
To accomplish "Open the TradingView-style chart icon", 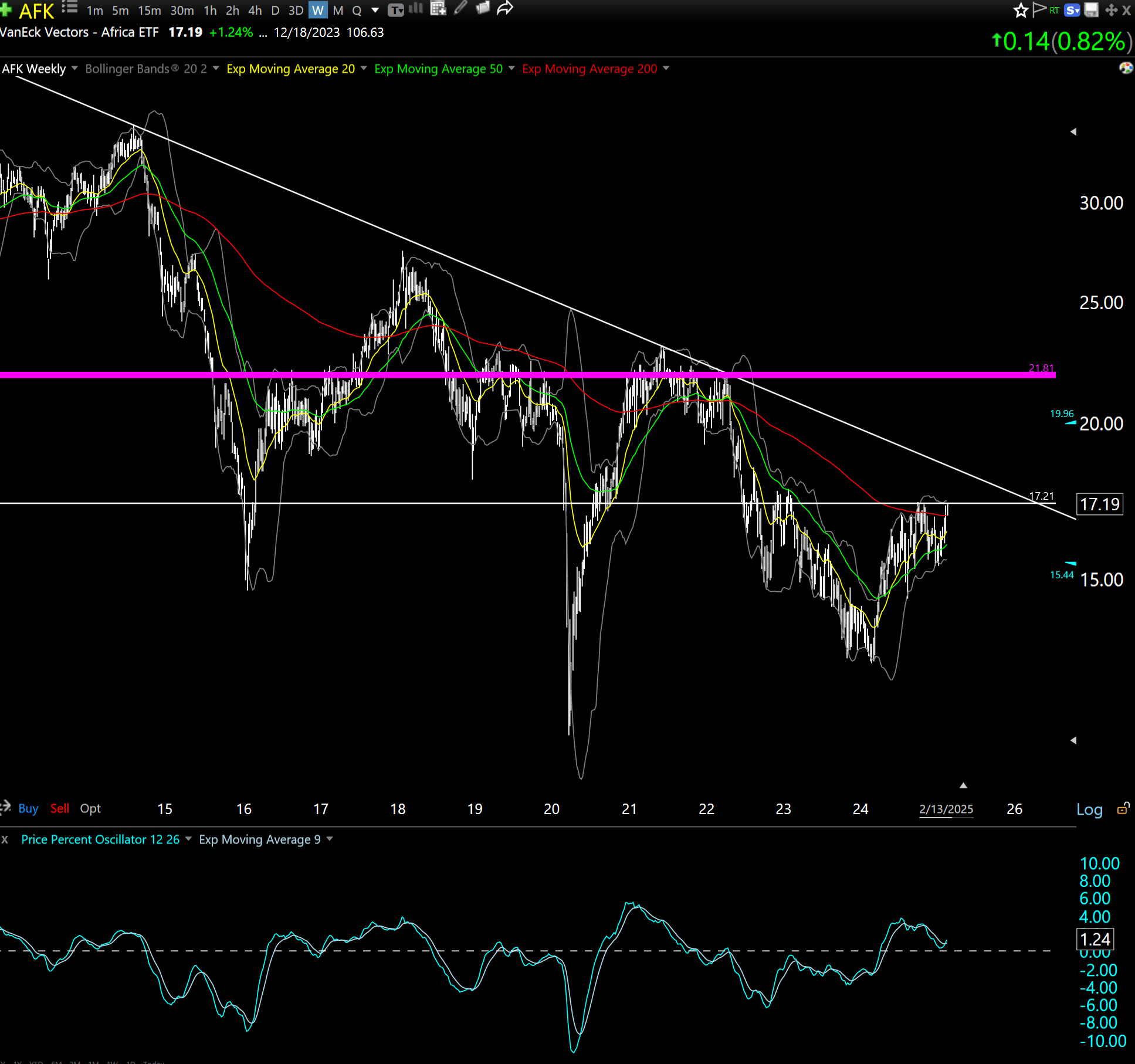I will click(x=397, y=9).
